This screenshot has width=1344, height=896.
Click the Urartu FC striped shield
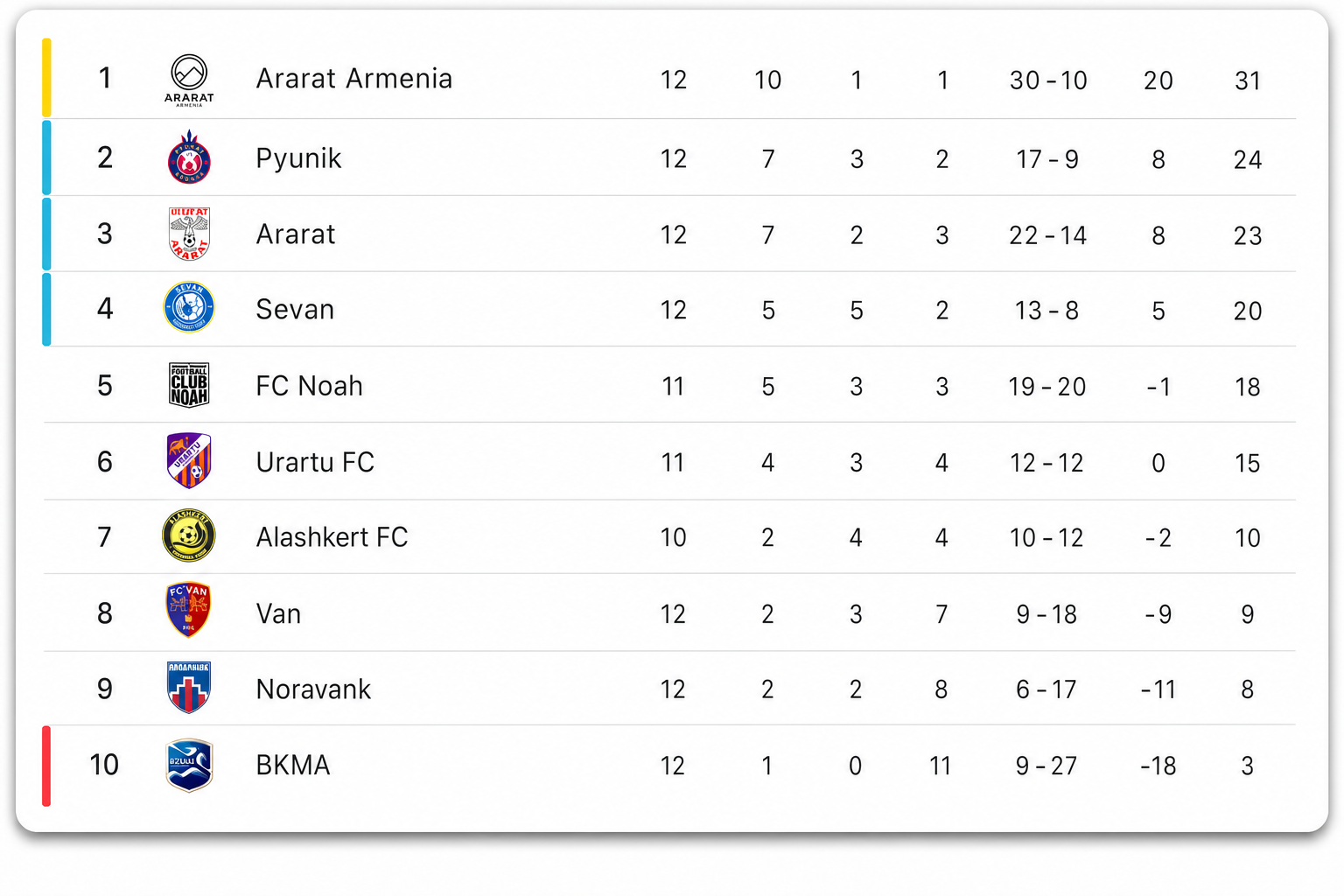(x=189, y=460)
